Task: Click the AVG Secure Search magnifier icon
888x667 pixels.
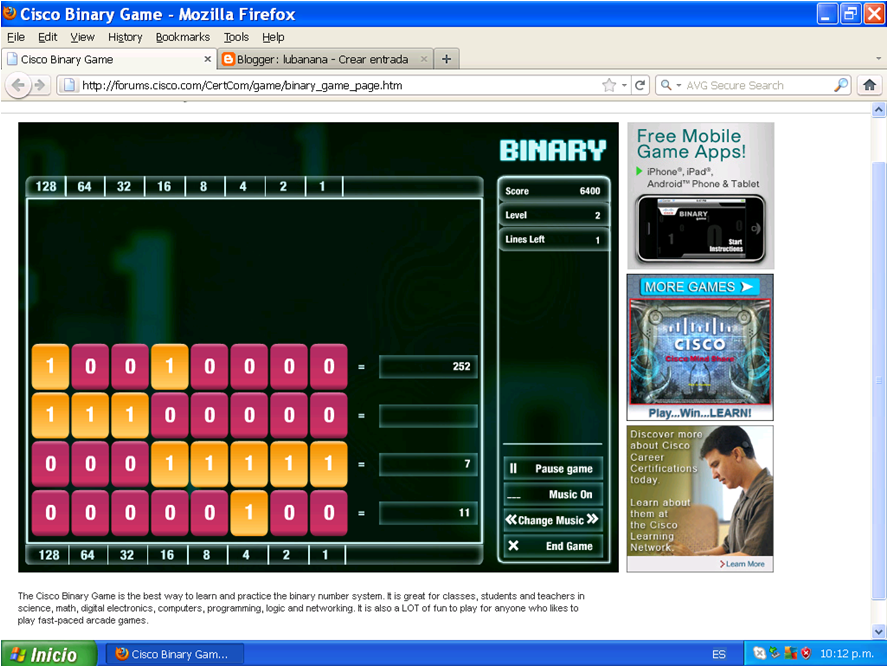Action: click(841, 85)
